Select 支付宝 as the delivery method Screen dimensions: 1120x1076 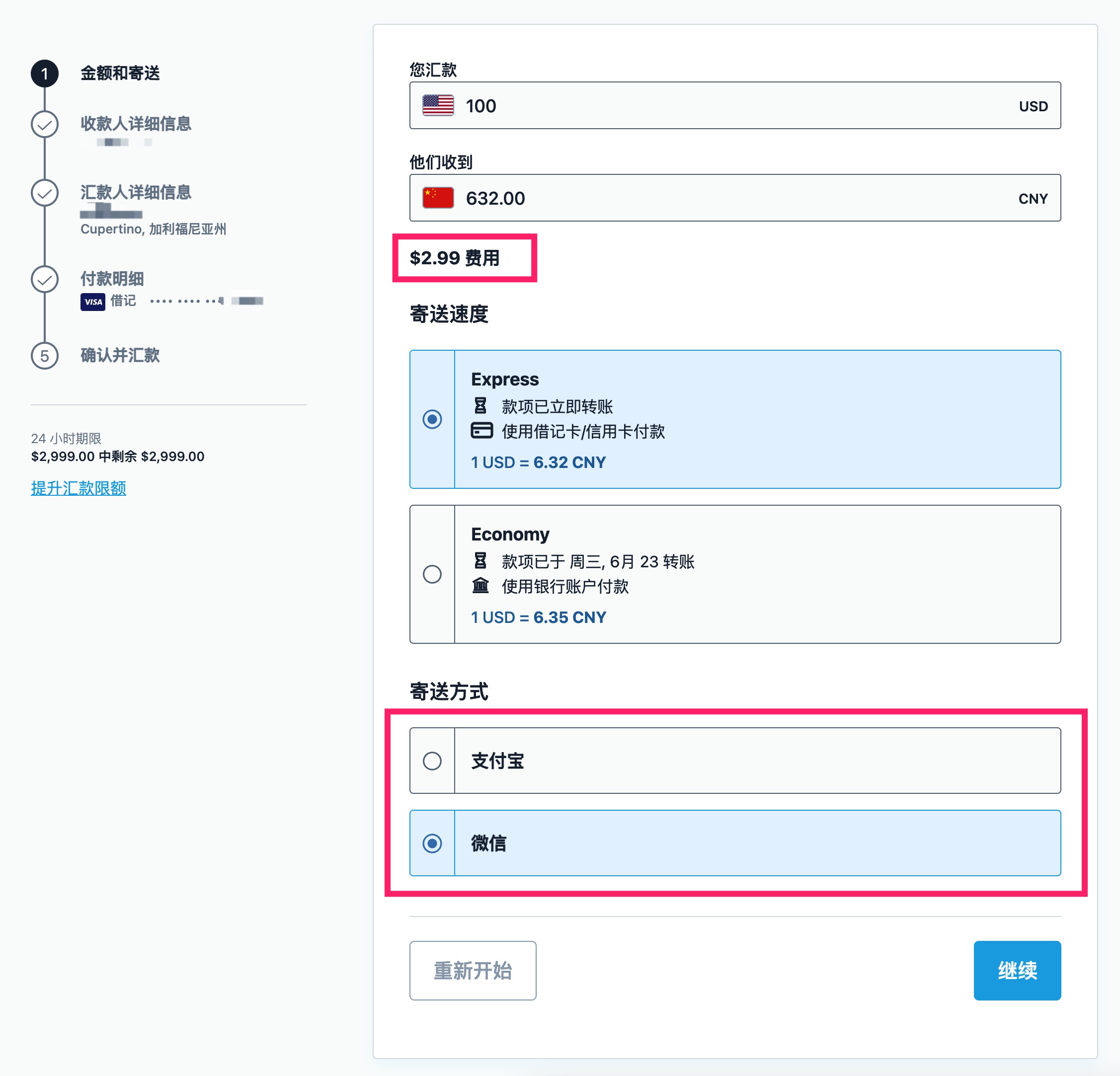[433, 761]
